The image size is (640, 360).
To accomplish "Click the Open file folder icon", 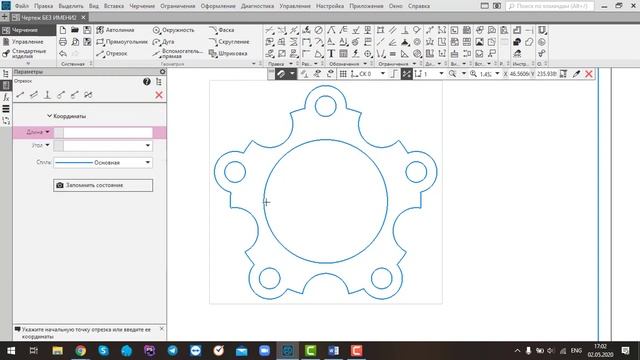I will (x=75, y=30).
